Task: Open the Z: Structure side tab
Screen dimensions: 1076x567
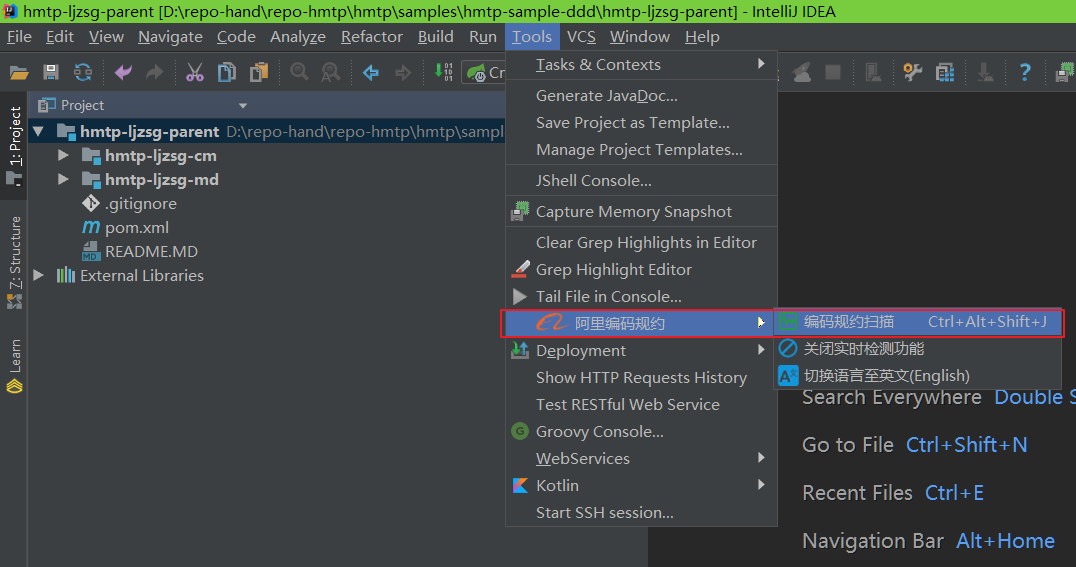Action: click(14, 262)
